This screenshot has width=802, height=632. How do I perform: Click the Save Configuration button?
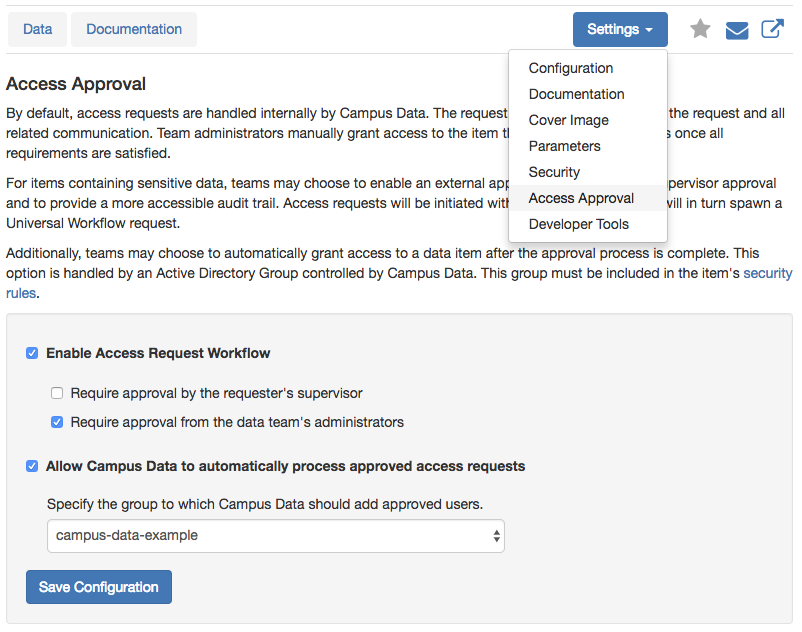coord(99,587)
